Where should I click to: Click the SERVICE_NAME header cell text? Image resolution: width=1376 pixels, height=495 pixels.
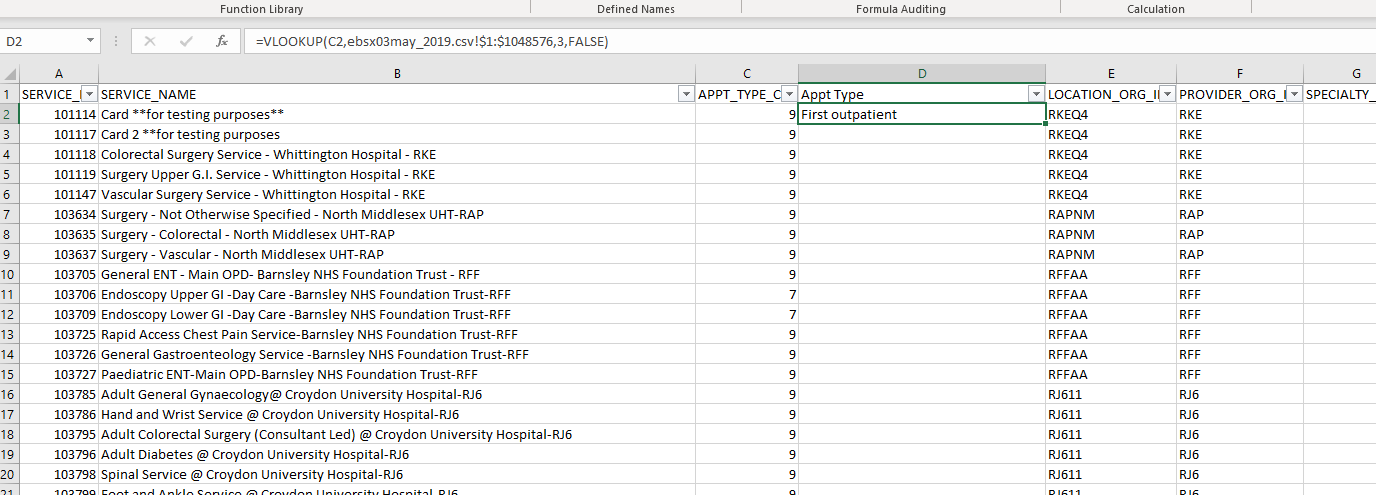[149, 94]
